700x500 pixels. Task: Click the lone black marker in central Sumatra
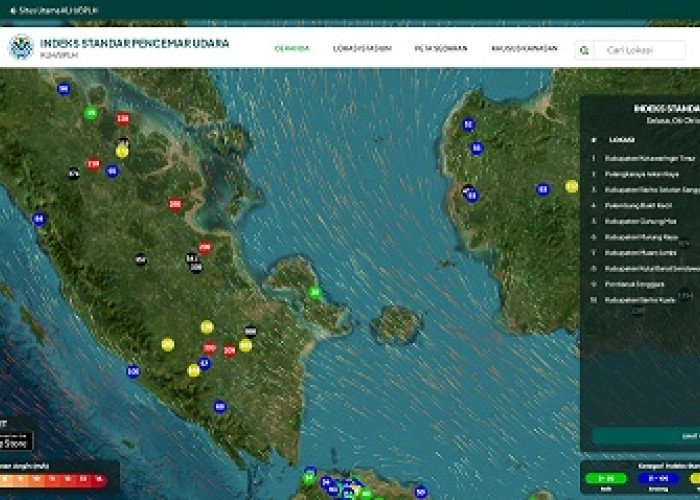[141, 260]
